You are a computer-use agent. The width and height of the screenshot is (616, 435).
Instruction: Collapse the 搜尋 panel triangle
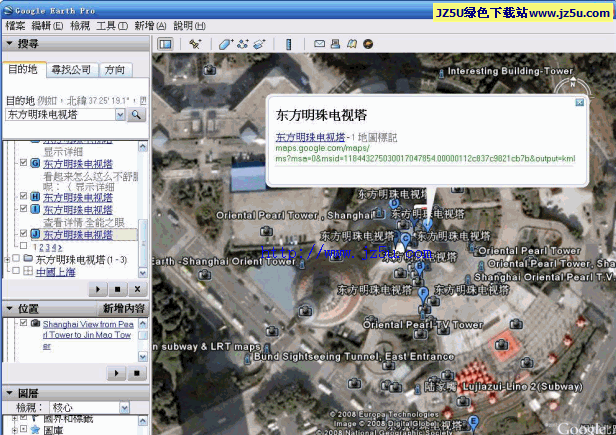point(9,43)
